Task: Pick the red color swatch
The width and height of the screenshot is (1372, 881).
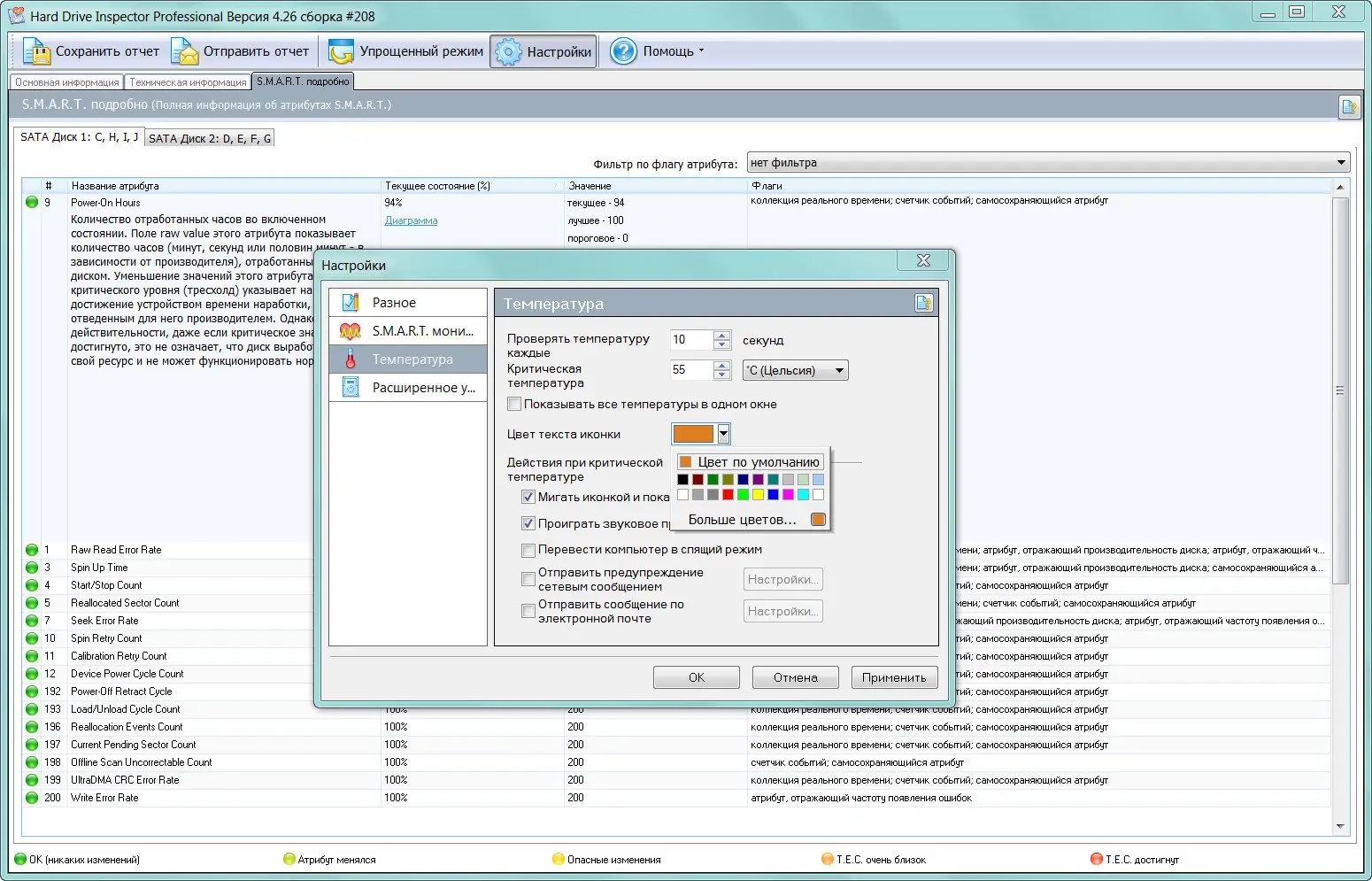Action: coord(728,494)
